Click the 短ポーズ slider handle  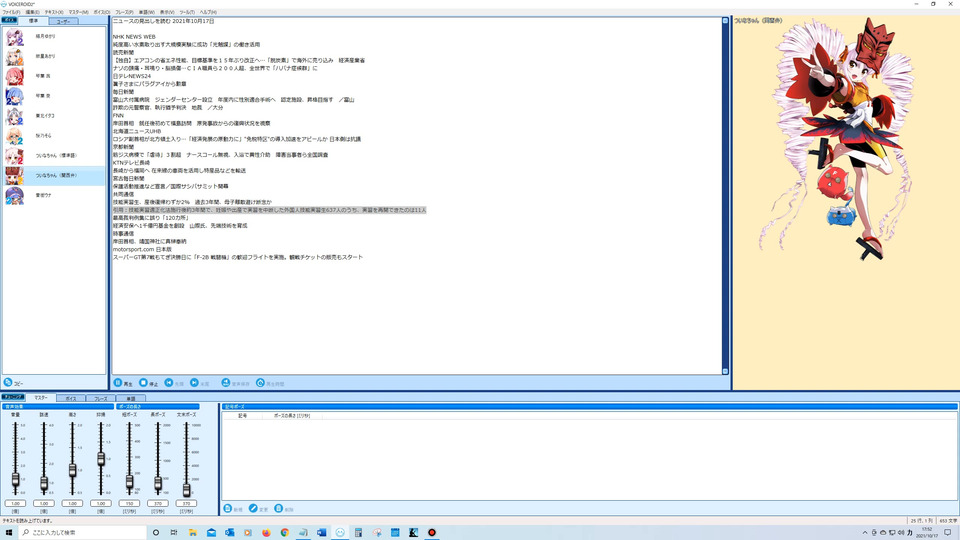(x=129, y=482)
